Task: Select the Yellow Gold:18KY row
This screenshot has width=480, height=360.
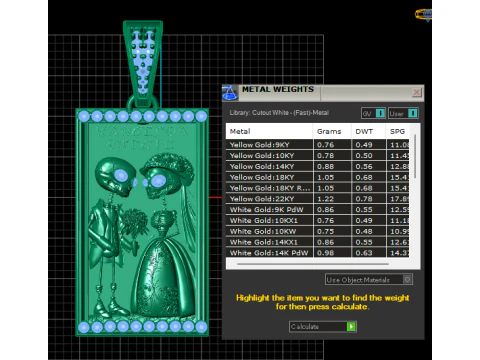Action: pos(318,177)
